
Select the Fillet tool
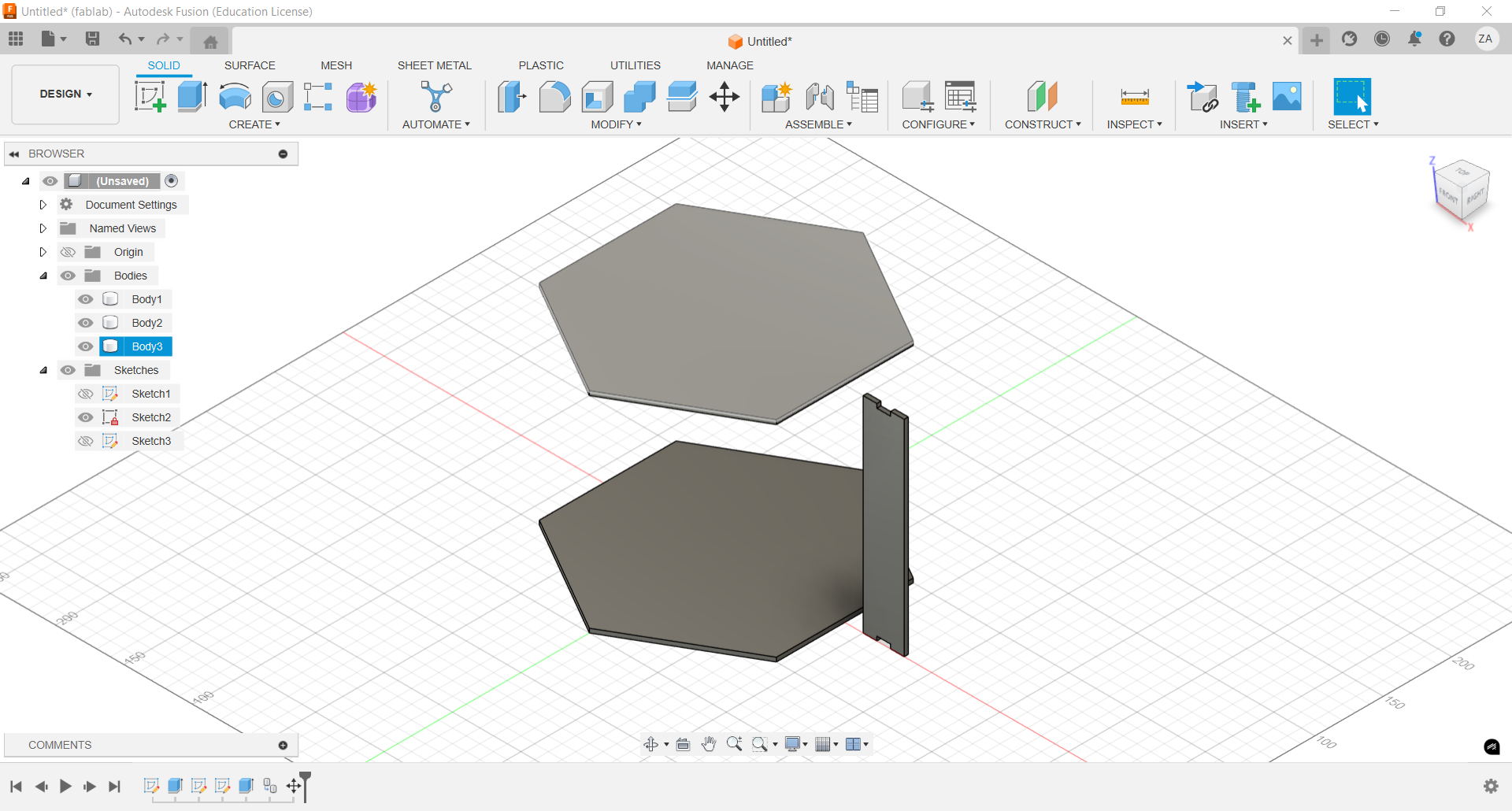click(x=554, y=97)
